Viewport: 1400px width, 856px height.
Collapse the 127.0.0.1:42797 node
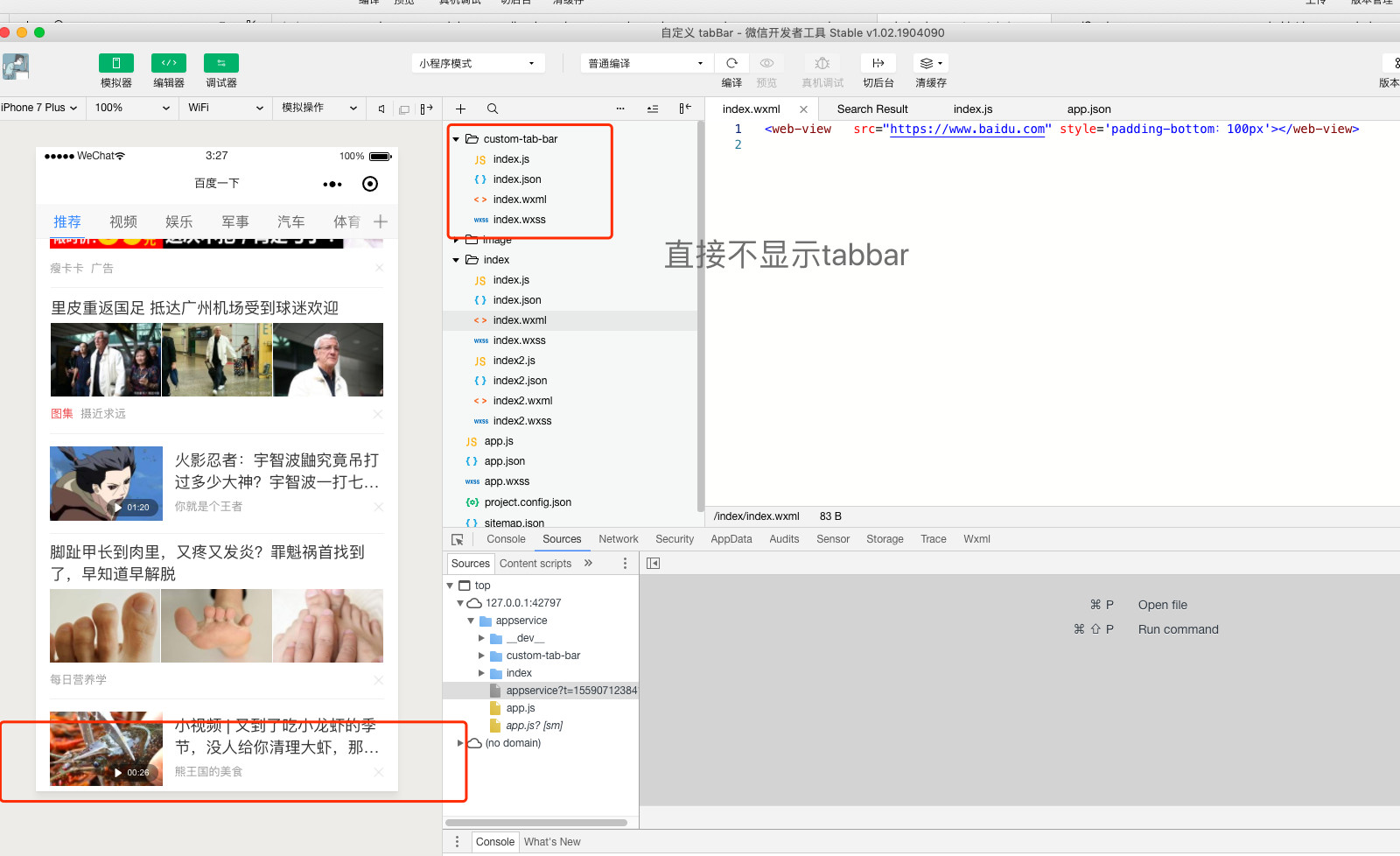tap(460, 603)
